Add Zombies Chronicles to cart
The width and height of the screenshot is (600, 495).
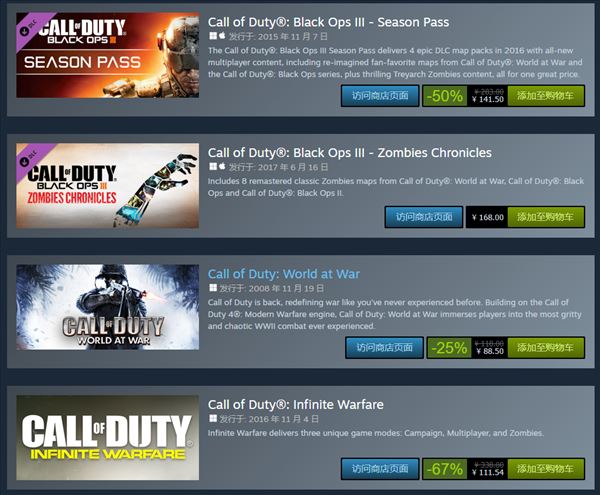point(546,217)
